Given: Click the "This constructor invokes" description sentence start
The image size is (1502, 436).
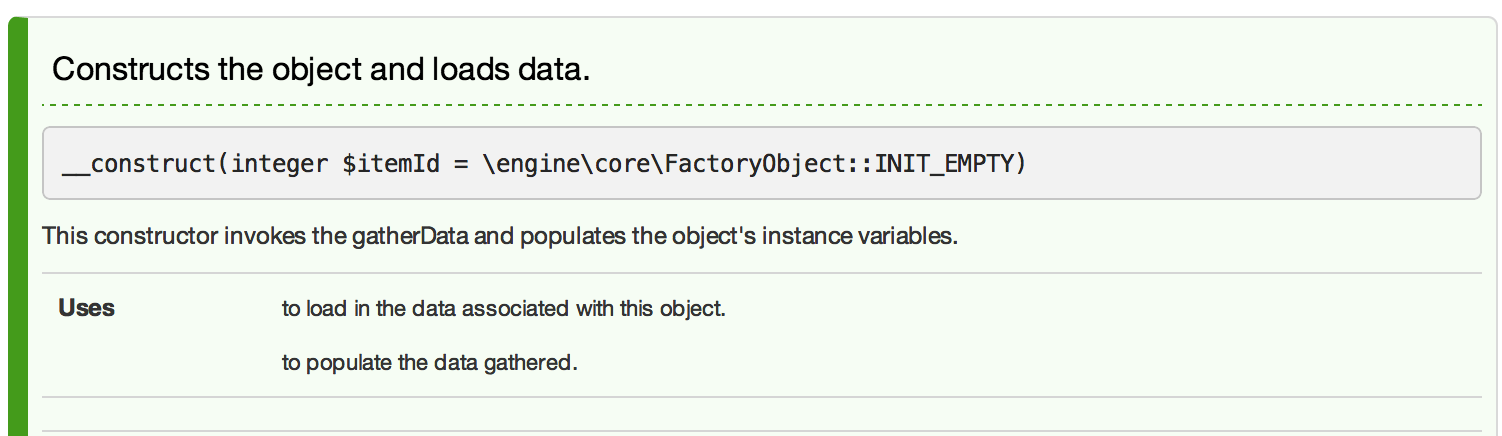Looking at the screenshot, I should click(130, 239).
